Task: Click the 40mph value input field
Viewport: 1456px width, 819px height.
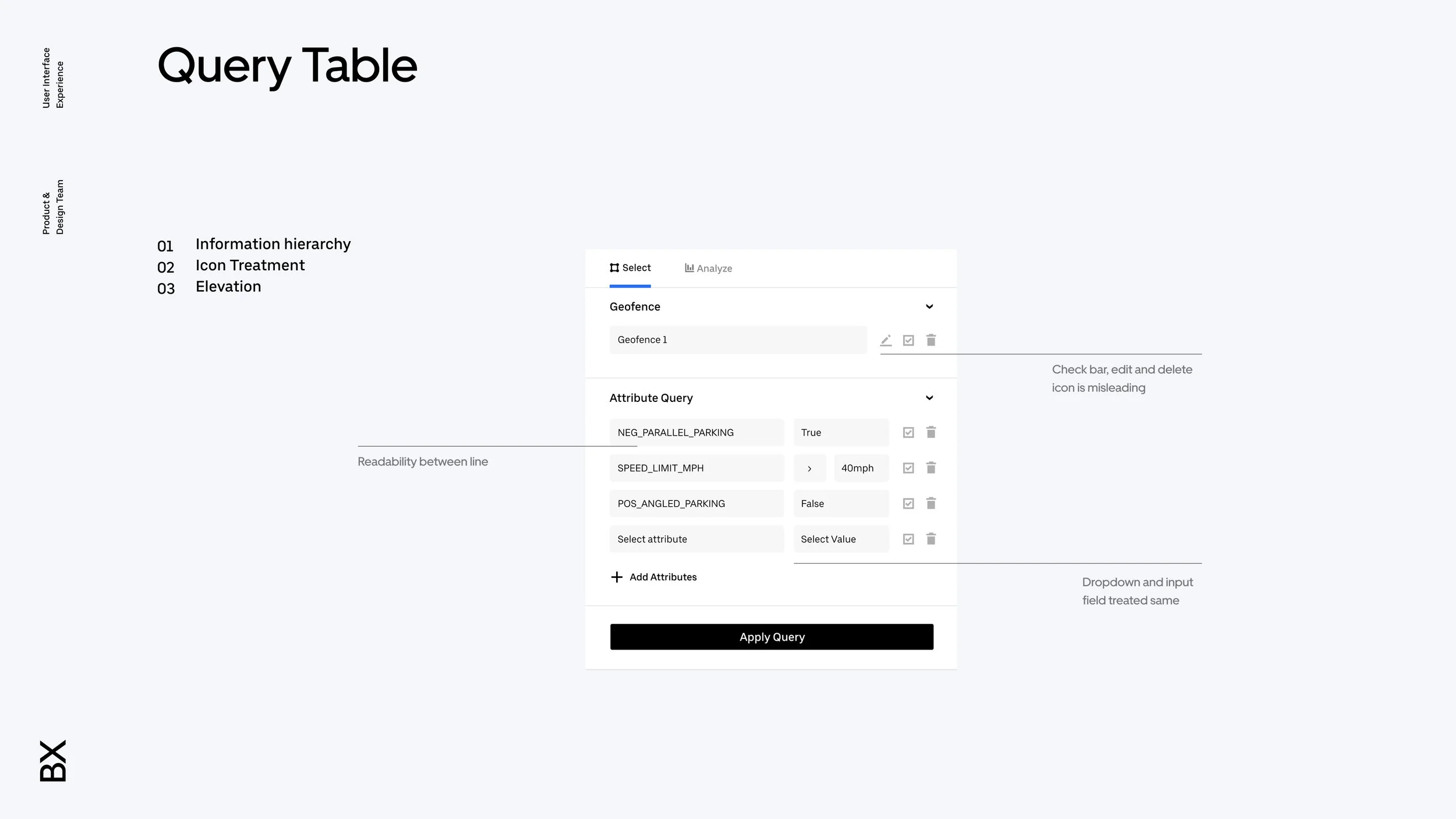Action: [x=861, y=468]
